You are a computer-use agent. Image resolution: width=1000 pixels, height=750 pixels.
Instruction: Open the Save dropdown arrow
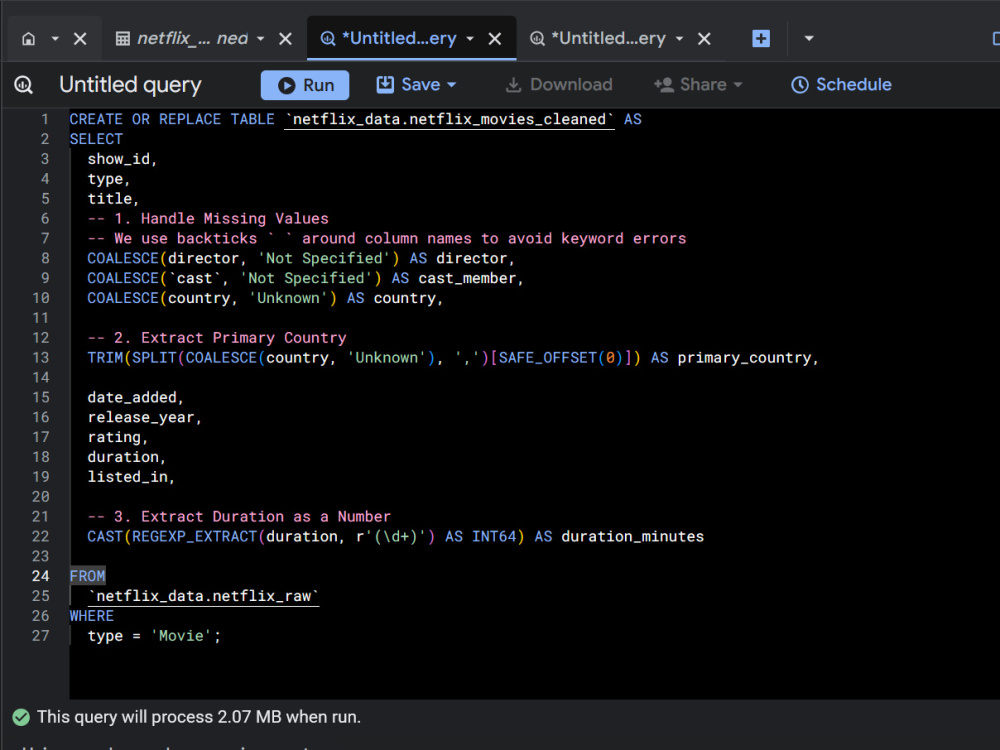coord(452,85)
